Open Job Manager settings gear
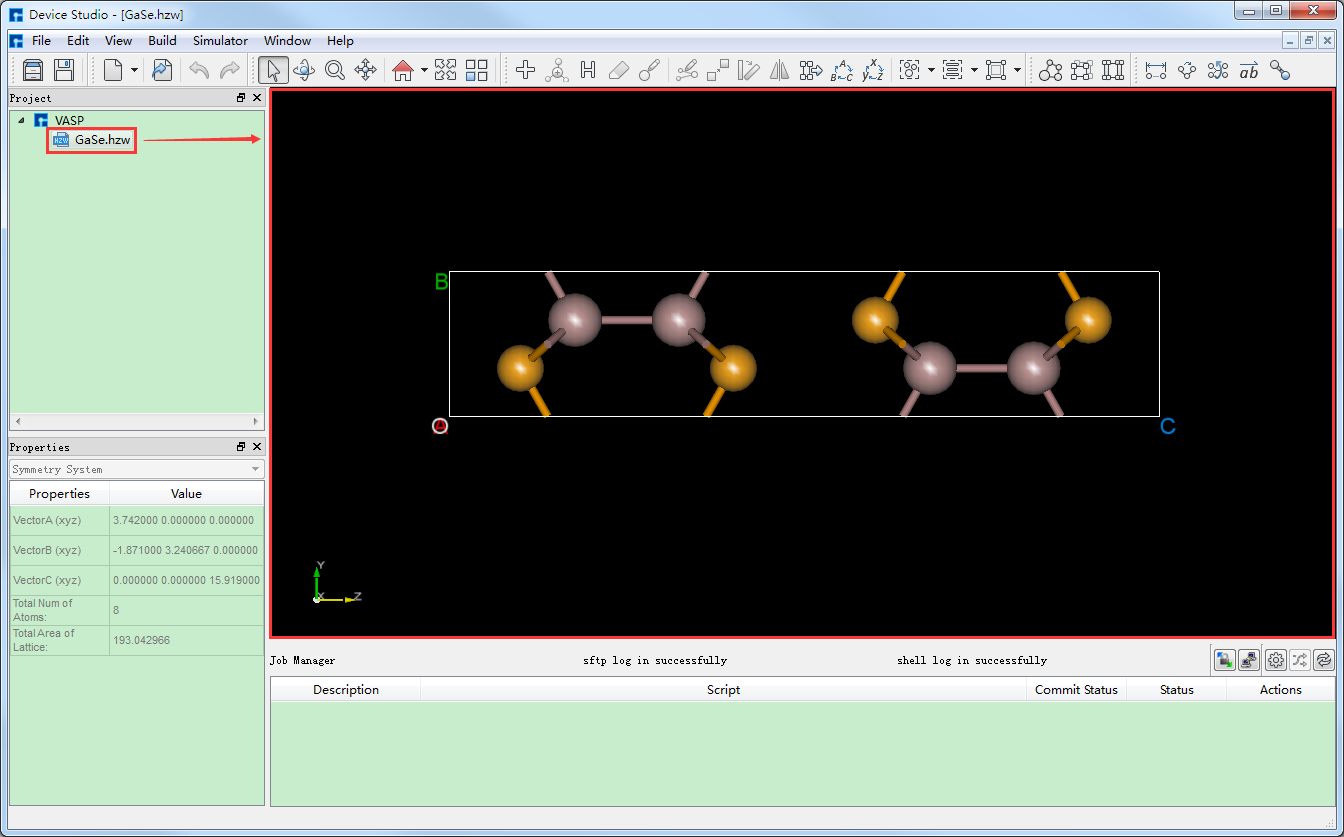Viewport: 1344px width, 837px height. pos(1275,660)
